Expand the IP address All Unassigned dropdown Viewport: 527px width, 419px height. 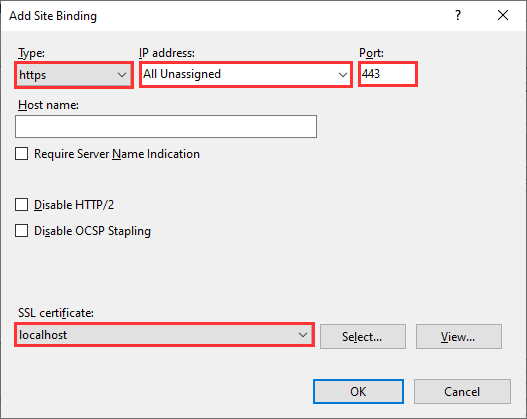coord(246,74)
